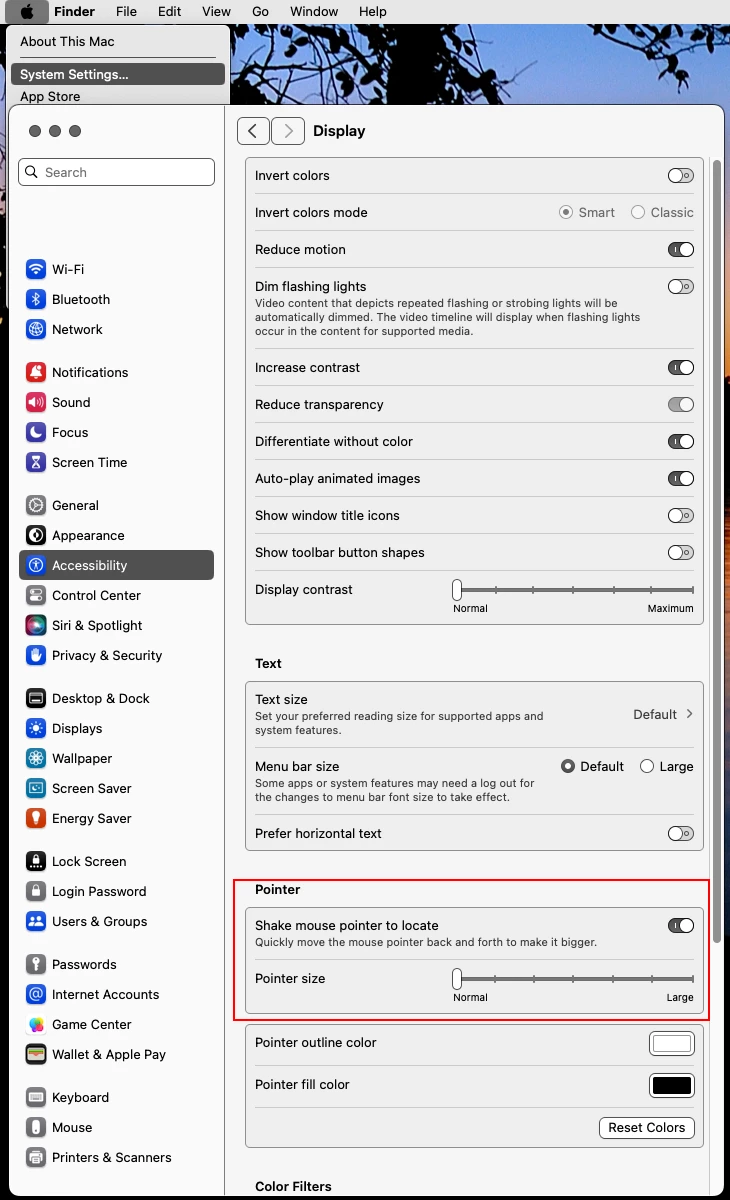The width and height of the screenshot is (730, 1200).
Task: Disable Shake mouse pointer to locate
Action: [x=681, y=925]
